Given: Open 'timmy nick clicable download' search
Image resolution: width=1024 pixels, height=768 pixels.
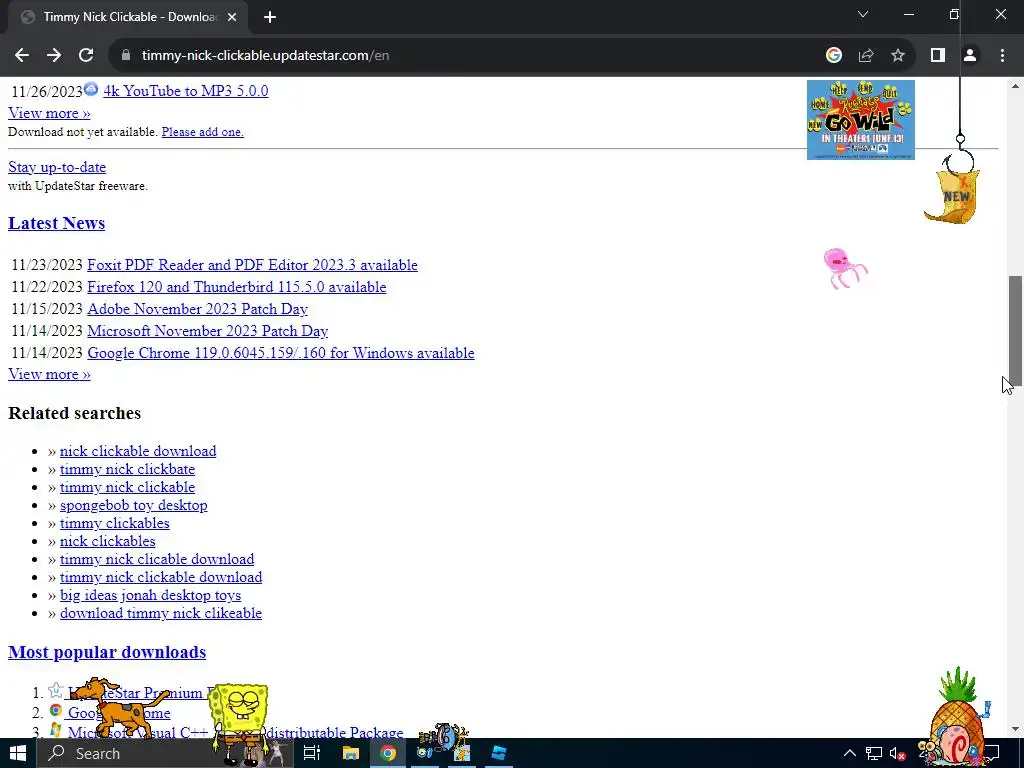Looking at the screenshot, I should [157, 560].
